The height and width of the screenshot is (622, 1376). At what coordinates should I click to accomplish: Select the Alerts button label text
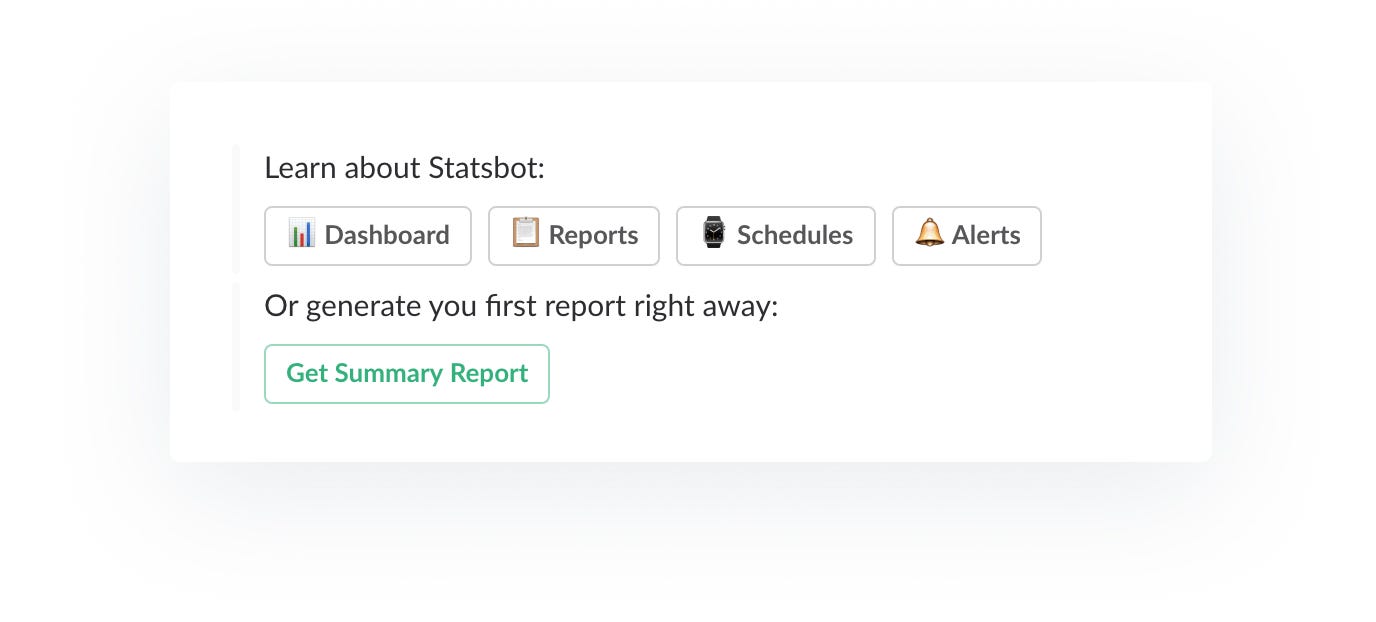tap(988, 235)
